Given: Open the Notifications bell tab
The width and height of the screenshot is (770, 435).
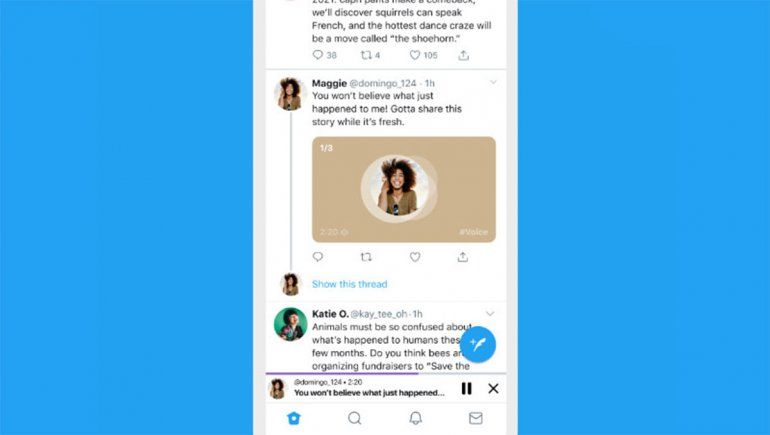Looking at the screenshot, I should 415,418.
